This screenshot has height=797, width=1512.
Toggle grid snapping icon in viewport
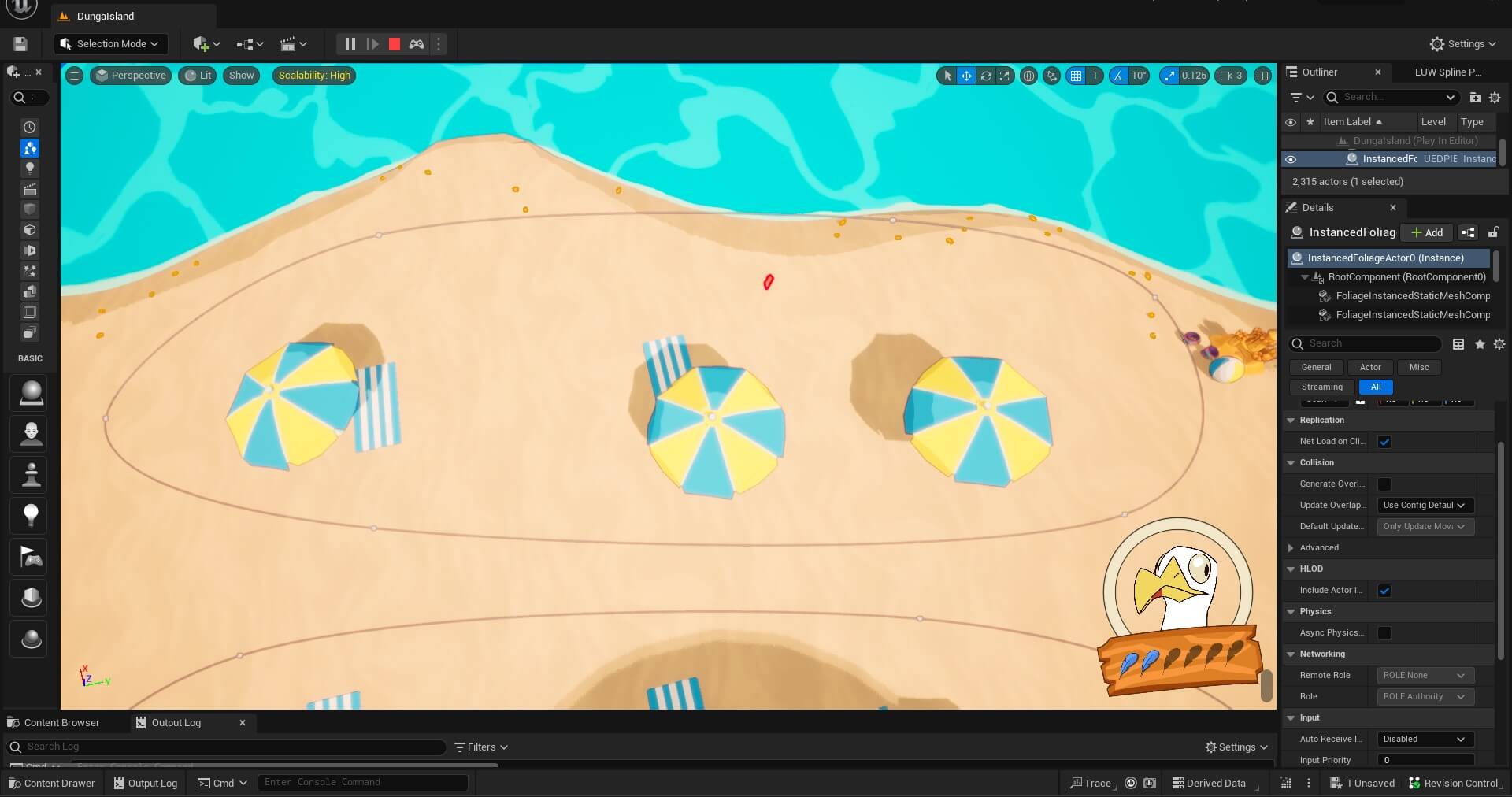point(1076,76)
